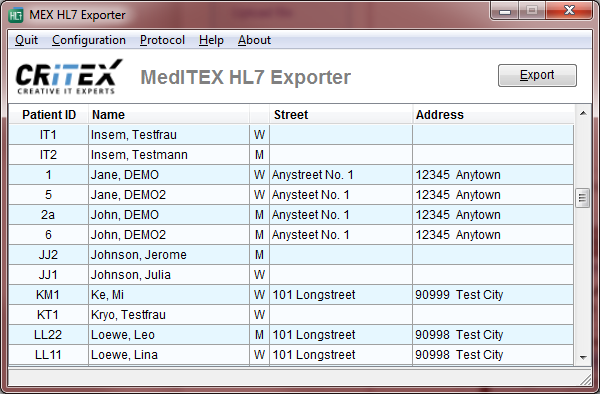Select patient ID JJ1 cell
This screenshot has width=600, height=394.
(49, 275)
